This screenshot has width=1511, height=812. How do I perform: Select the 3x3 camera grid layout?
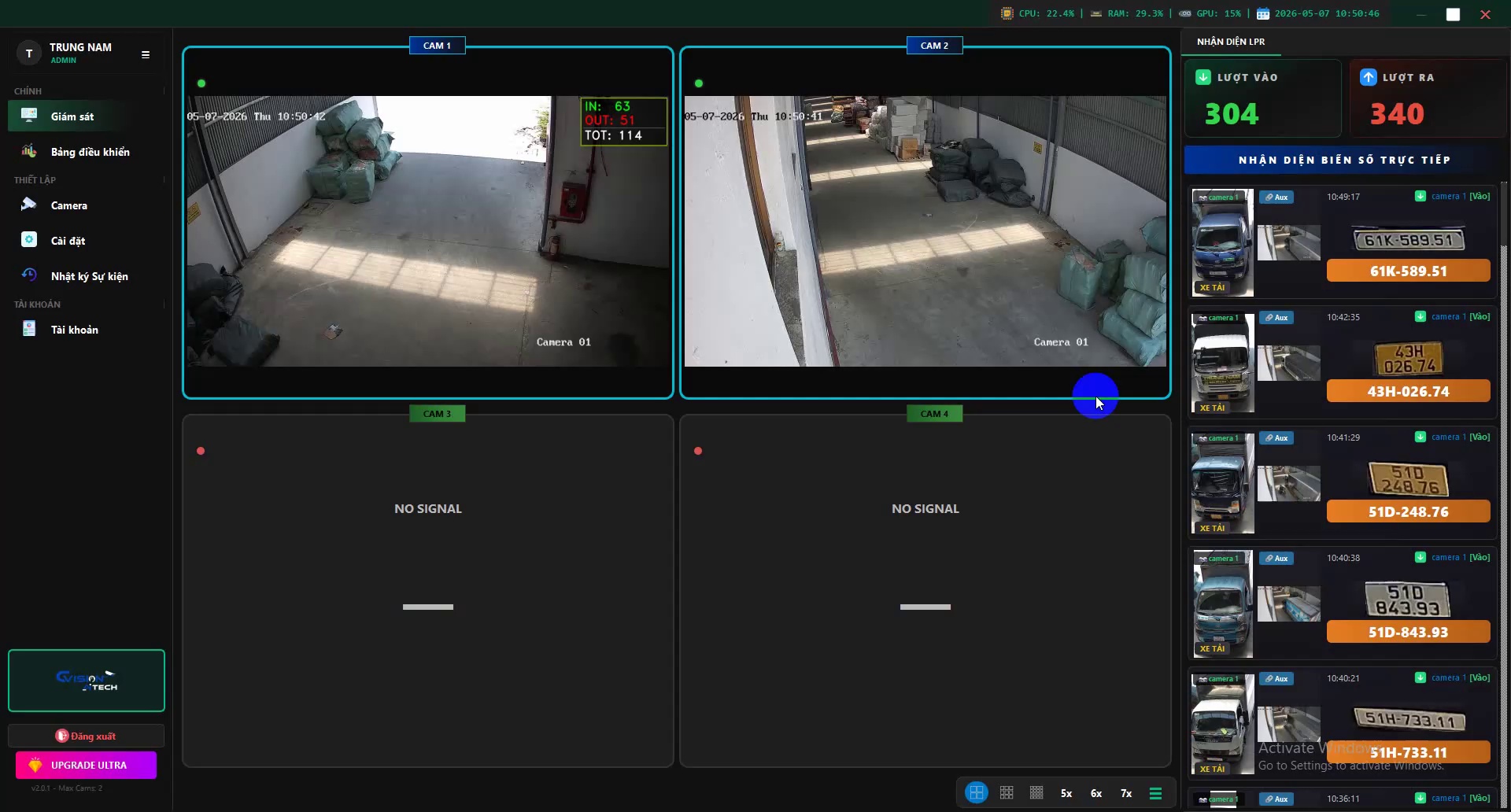point(1007,793)
